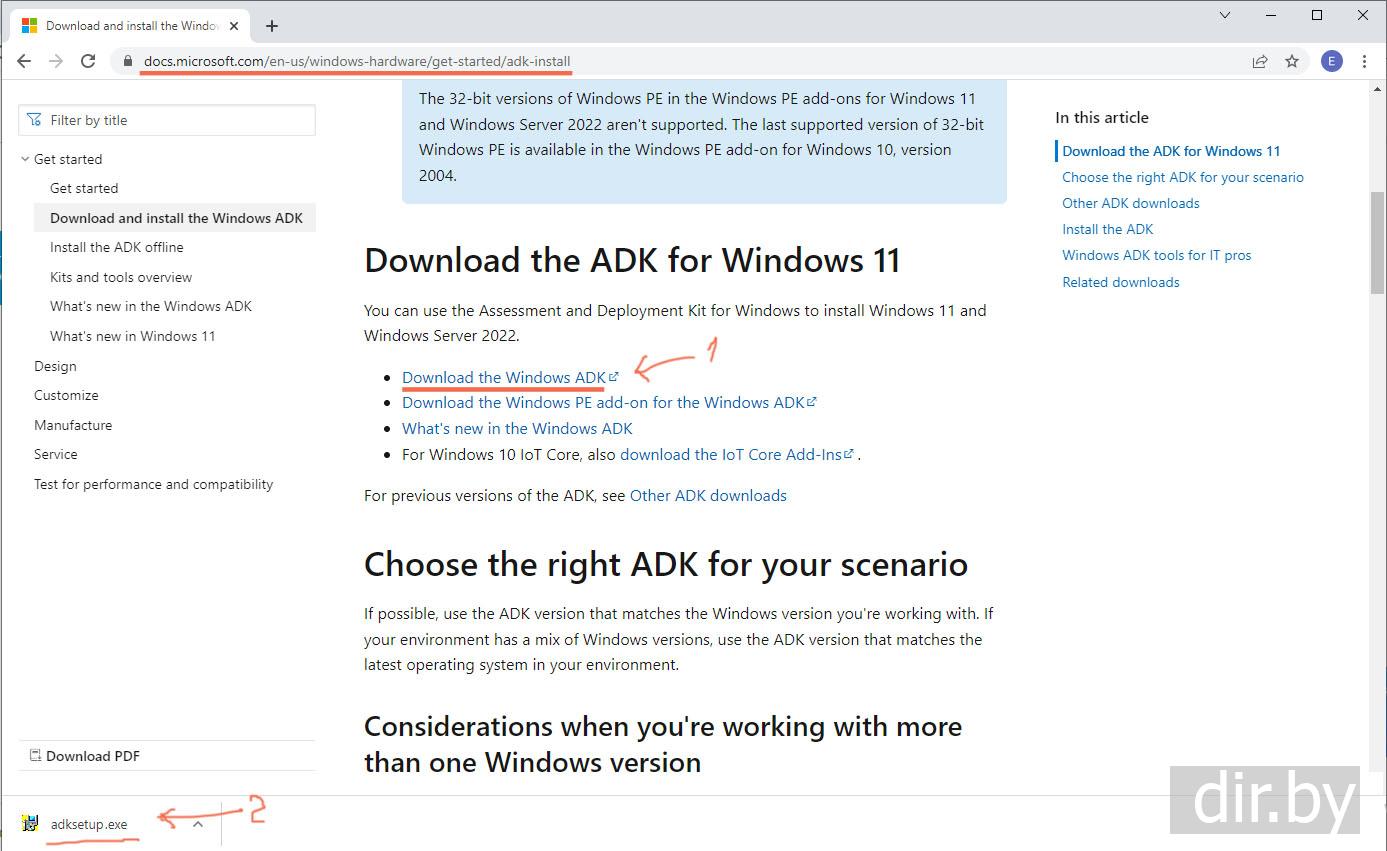The height and width of the screenshot is (851, 1387).
Task: Open the Design section in sidebar
Action: [55, 366]
